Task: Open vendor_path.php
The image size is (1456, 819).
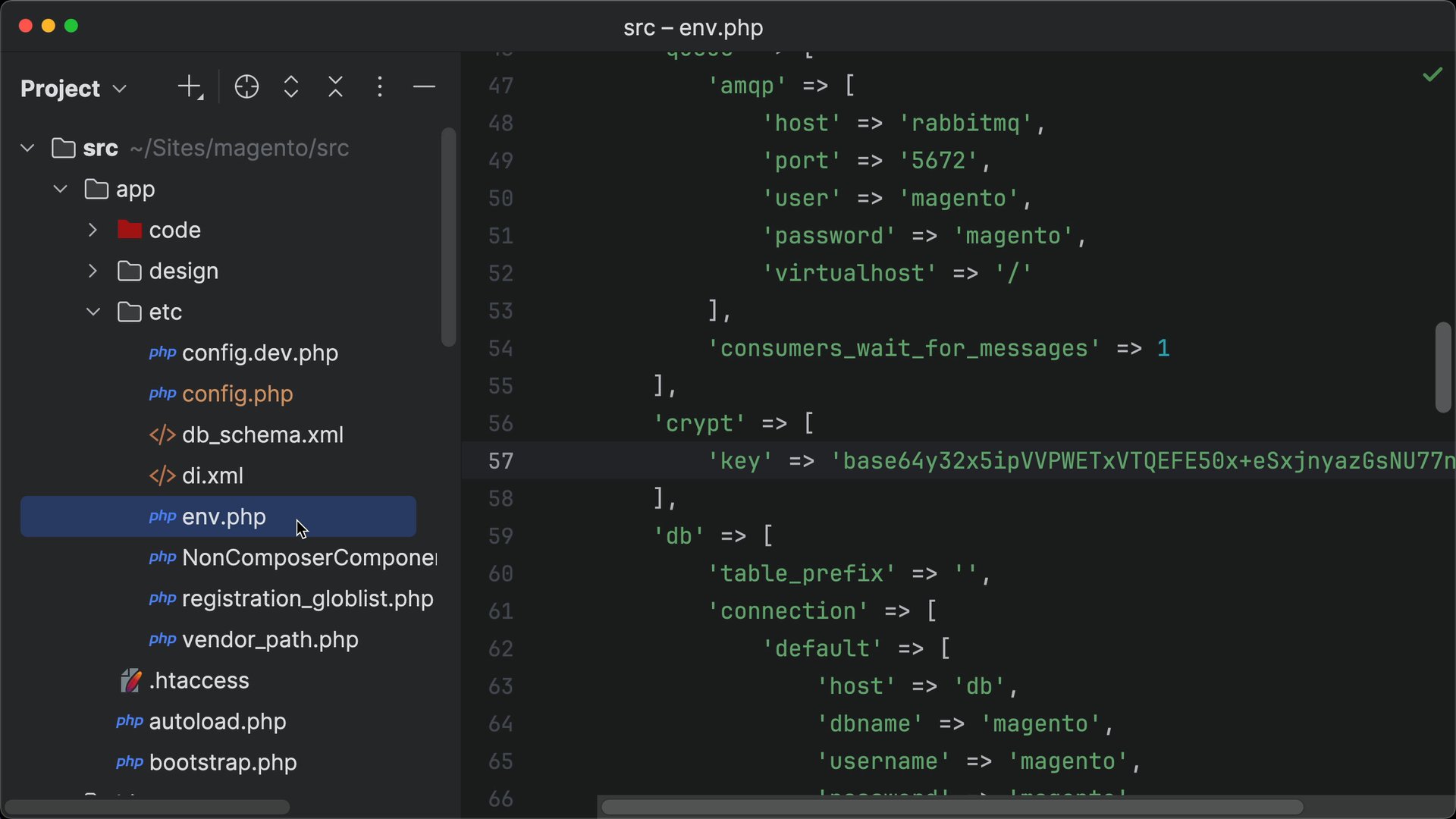Action: 270,639
